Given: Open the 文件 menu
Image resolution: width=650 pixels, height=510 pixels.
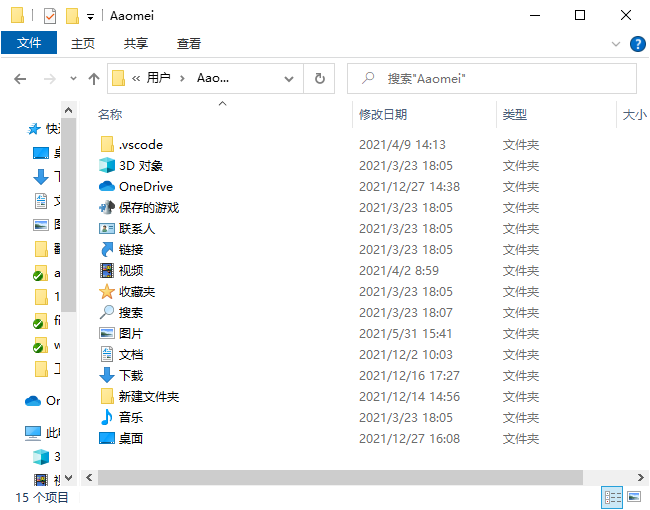Looking at the screenshot, I should click(29, 43).
